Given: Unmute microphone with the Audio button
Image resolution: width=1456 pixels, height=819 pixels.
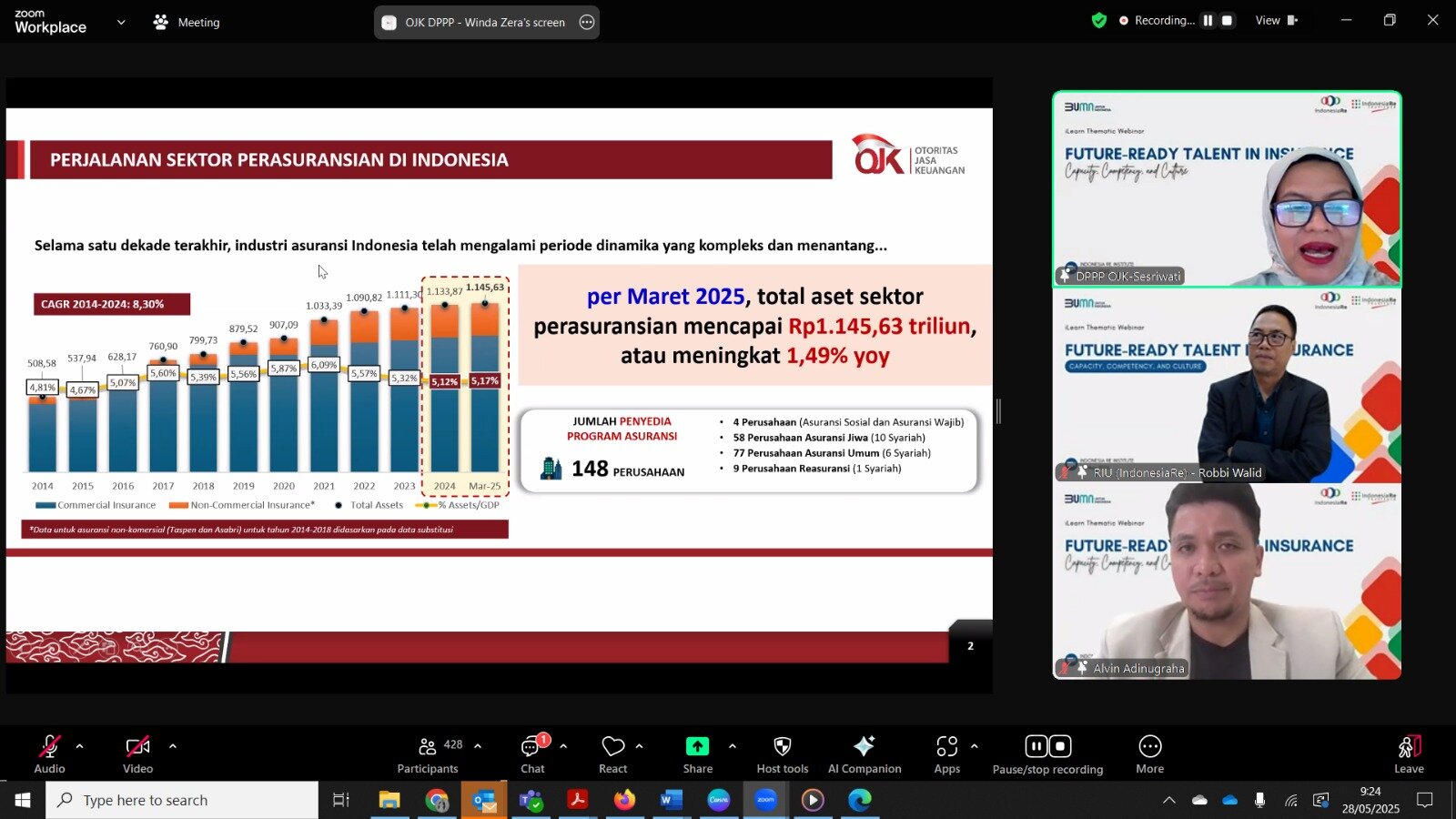Looking at the screenshot, I should tap(49, 754).
